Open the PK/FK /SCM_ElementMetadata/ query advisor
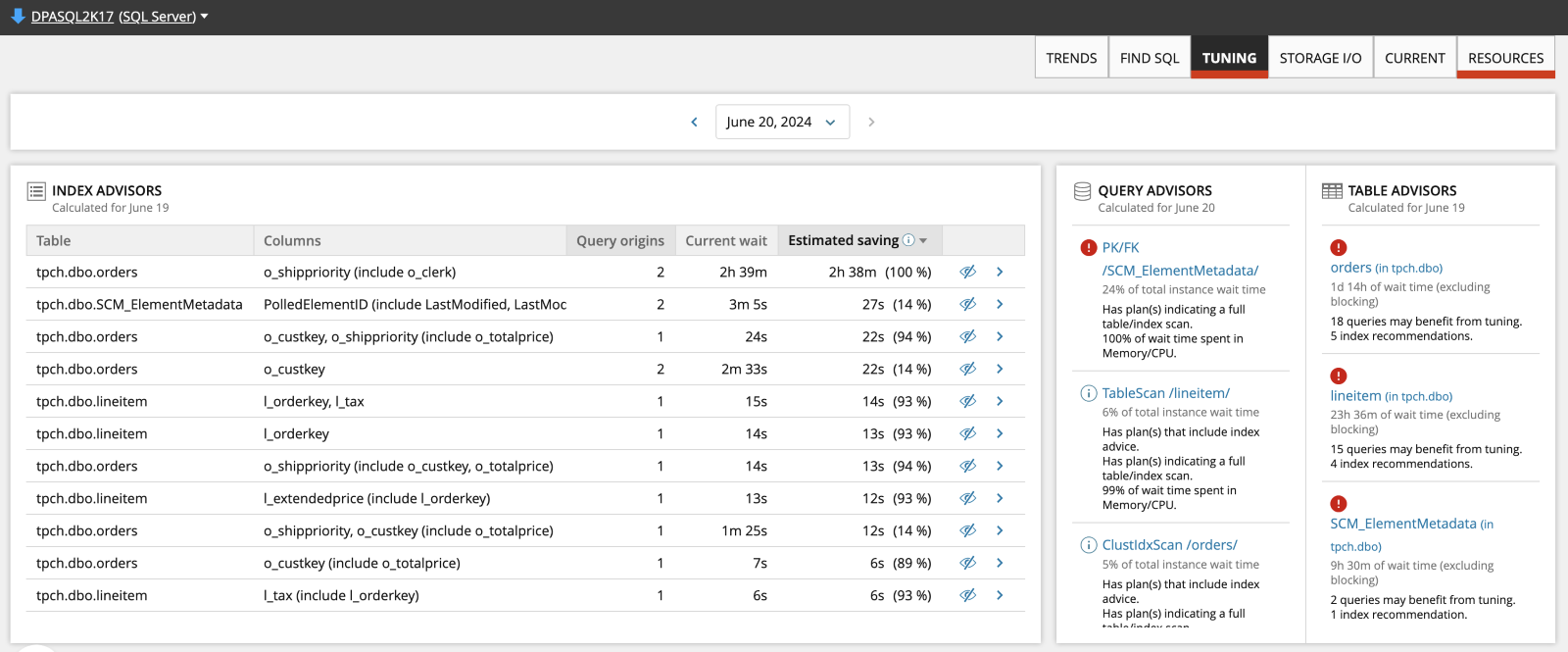The height and width of the screenshot is (652, 1568). (x=1180, y=259)
